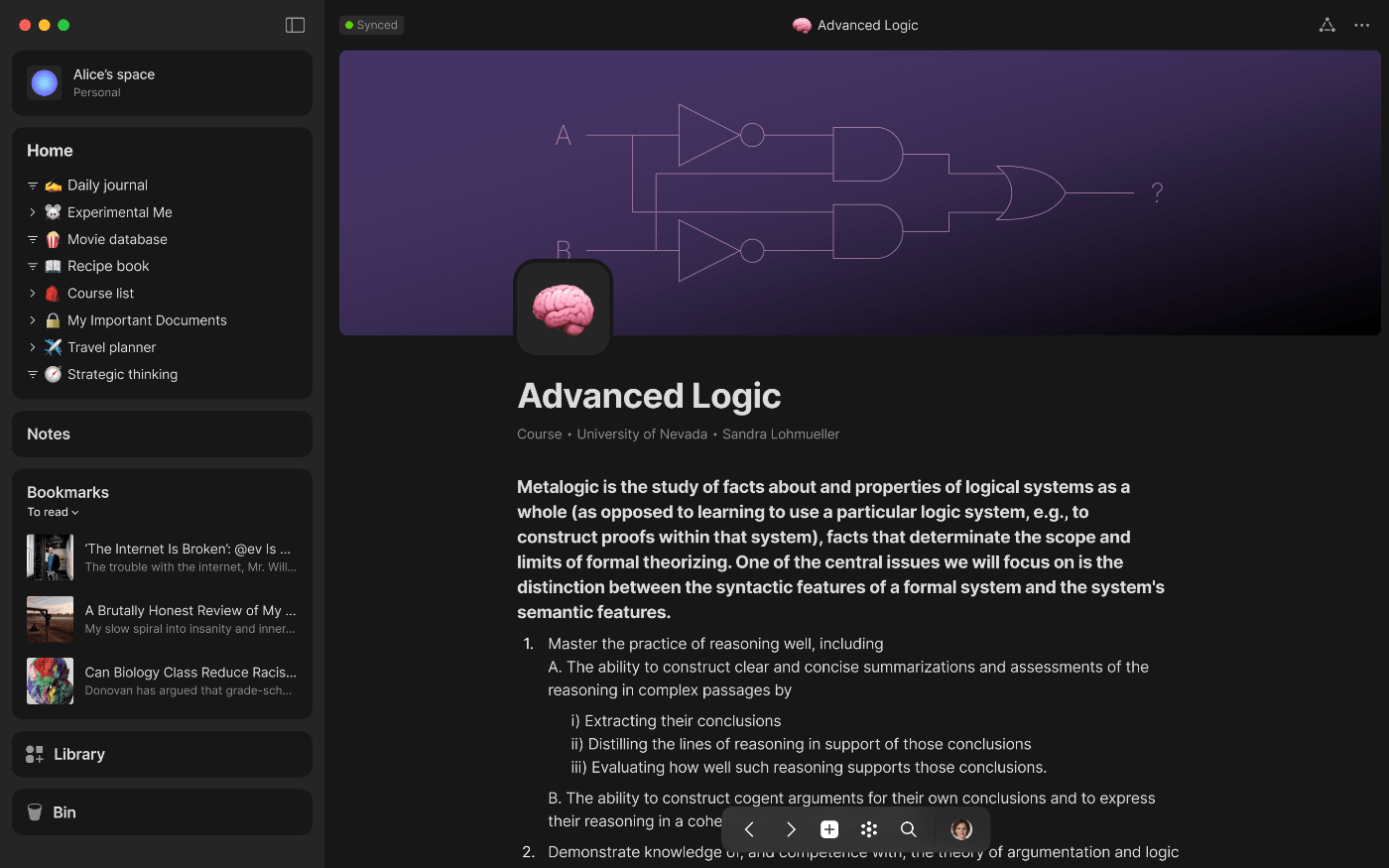This screenshot has width=1389, height=868.
Task: Open the Library section
Action: point(162,754)
